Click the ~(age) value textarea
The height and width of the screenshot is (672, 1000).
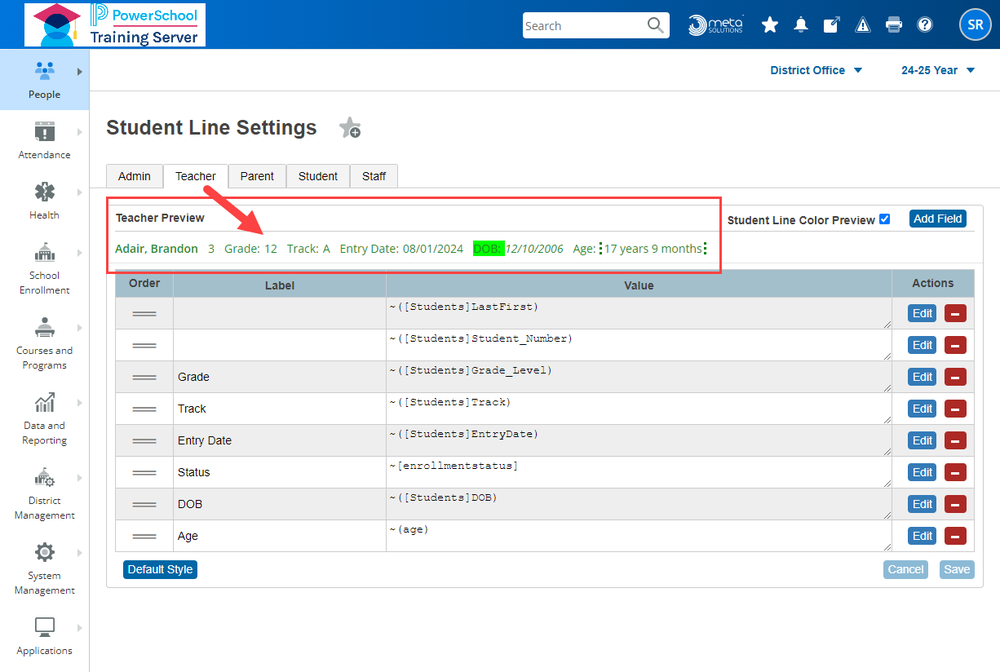coord(638,536)
